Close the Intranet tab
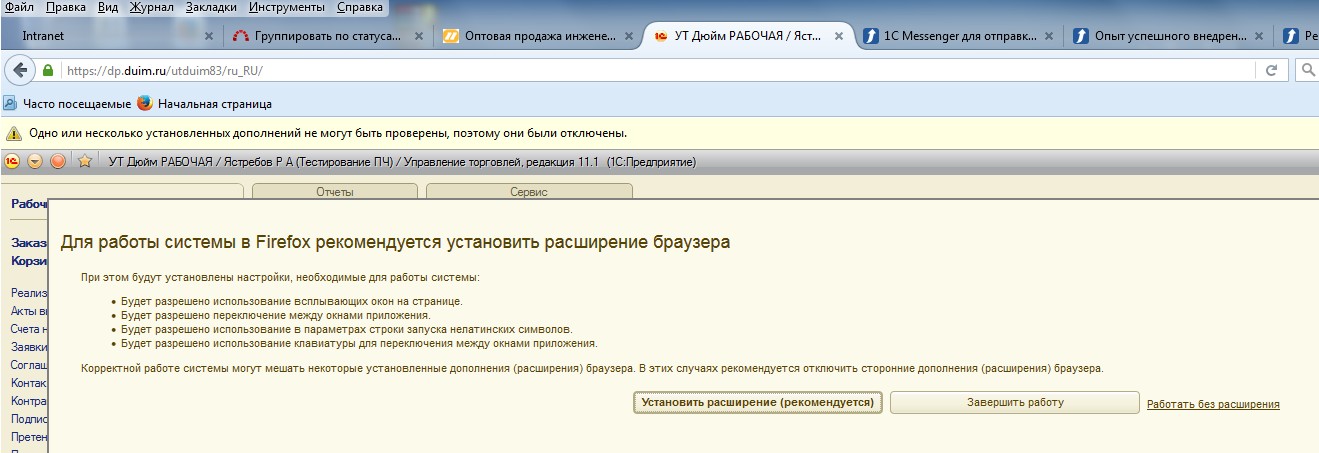The image size is (1319, 453). pyautogui.click(x=208, y=36)
